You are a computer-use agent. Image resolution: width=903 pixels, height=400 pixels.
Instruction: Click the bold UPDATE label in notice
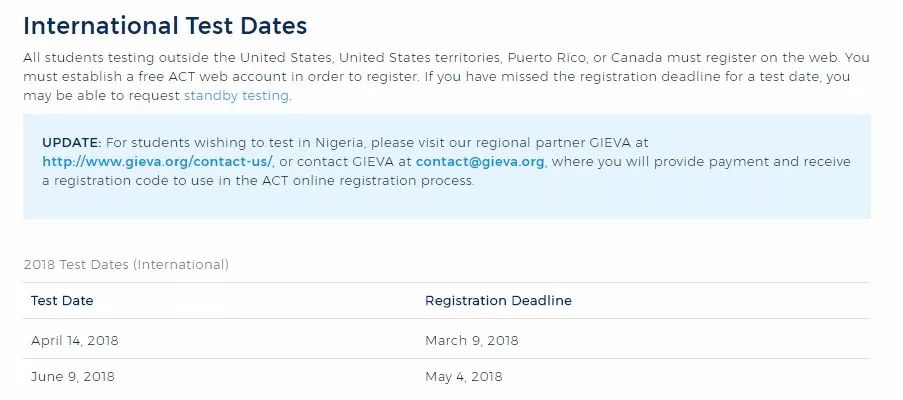72,143
